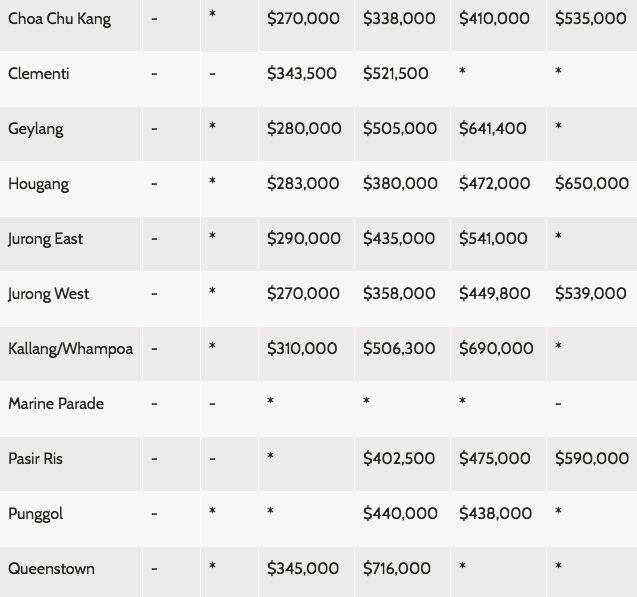
Task: Select Clementi's $521,500 price cell
Action: [396, 74]
